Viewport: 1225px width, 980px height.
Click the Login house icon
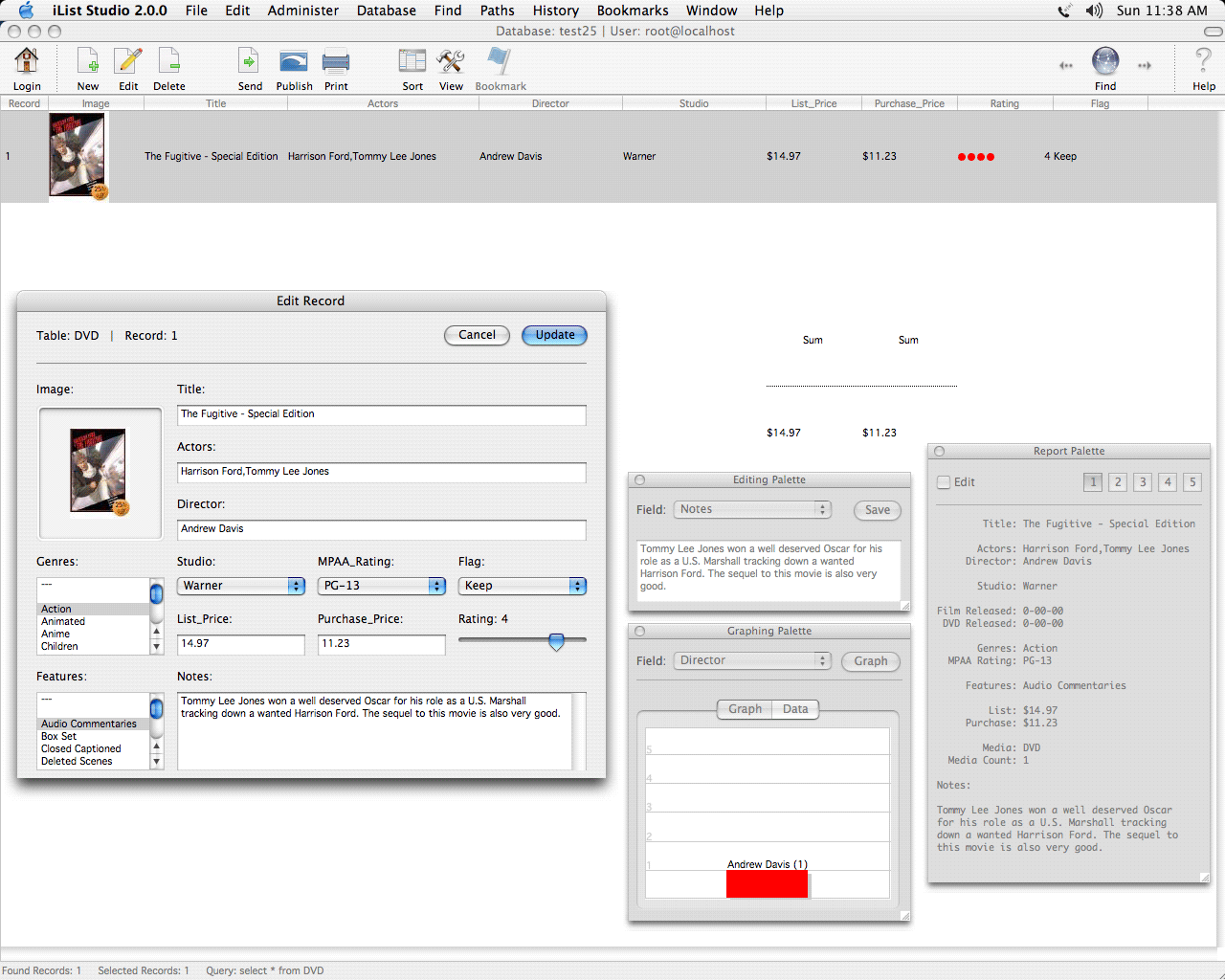pos(27,61)
